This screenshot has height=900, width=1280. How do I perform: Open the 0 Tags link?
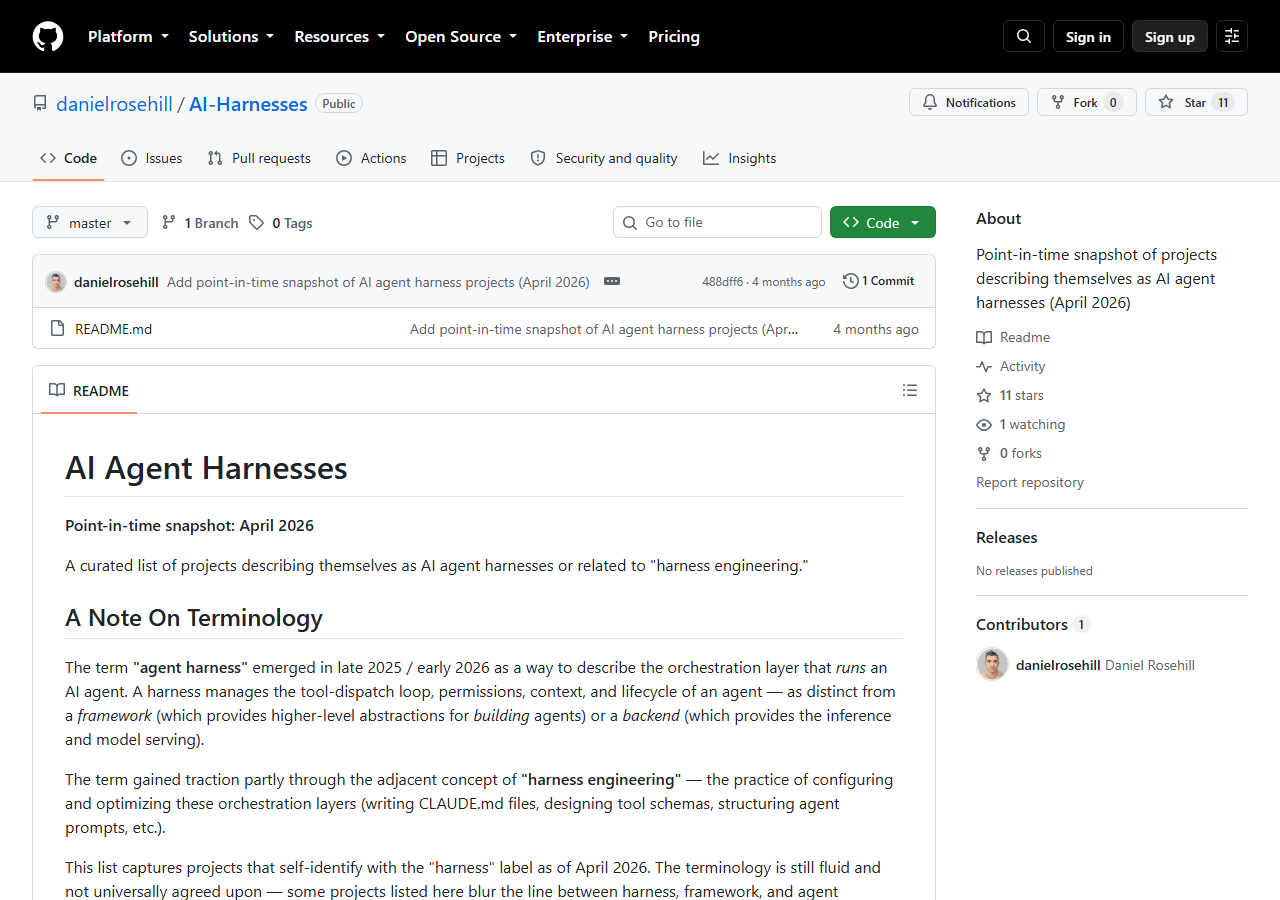tap(281, 222)
